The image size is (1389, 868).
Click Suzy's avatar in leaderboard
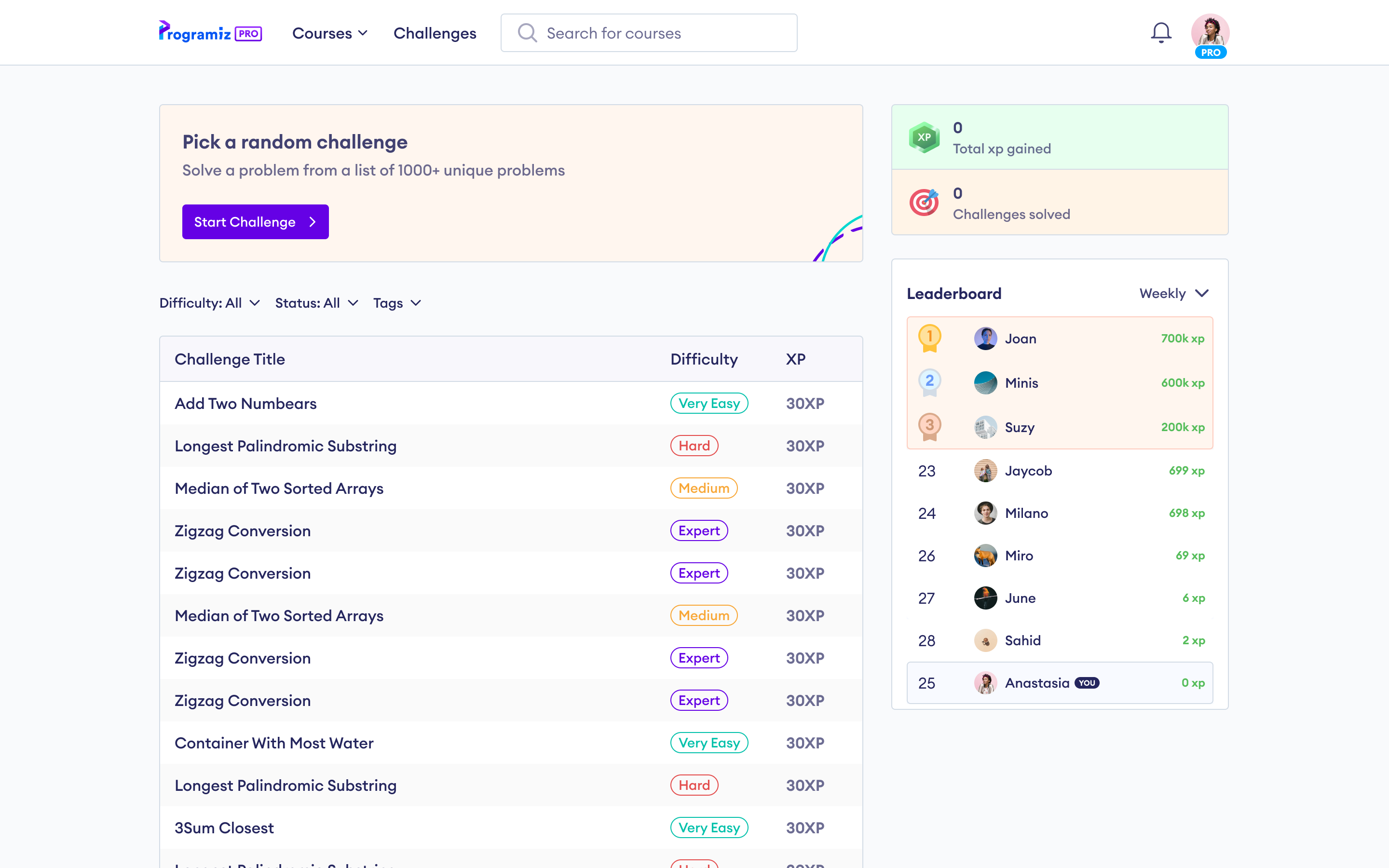pos(985,427)
